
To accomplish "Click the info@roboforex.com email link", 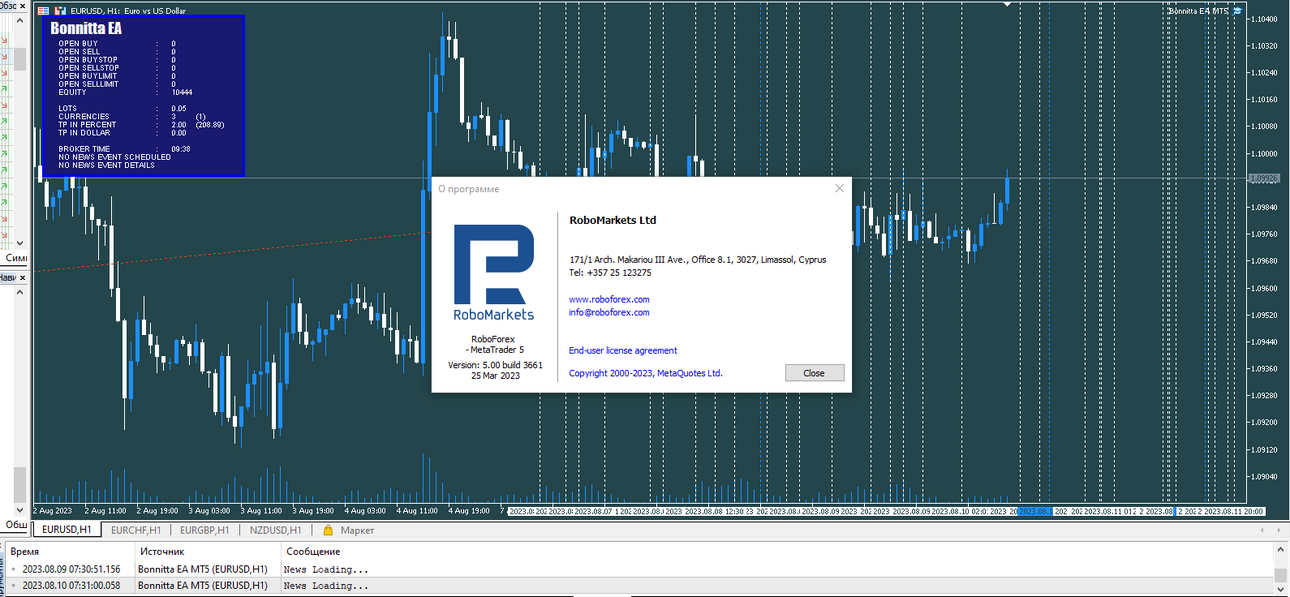I will [609, 312].
